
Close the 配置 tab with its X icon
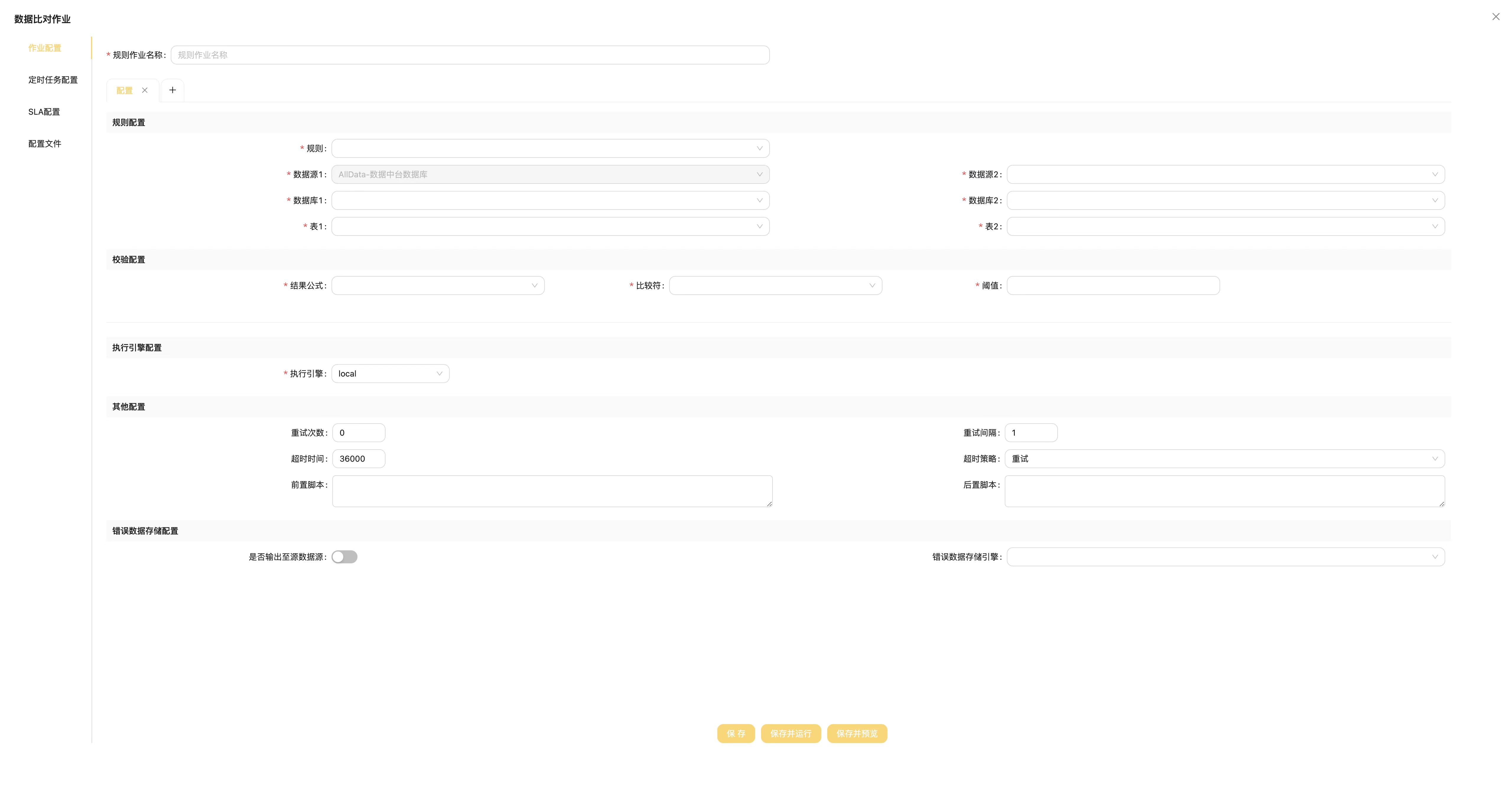[144, 90]
